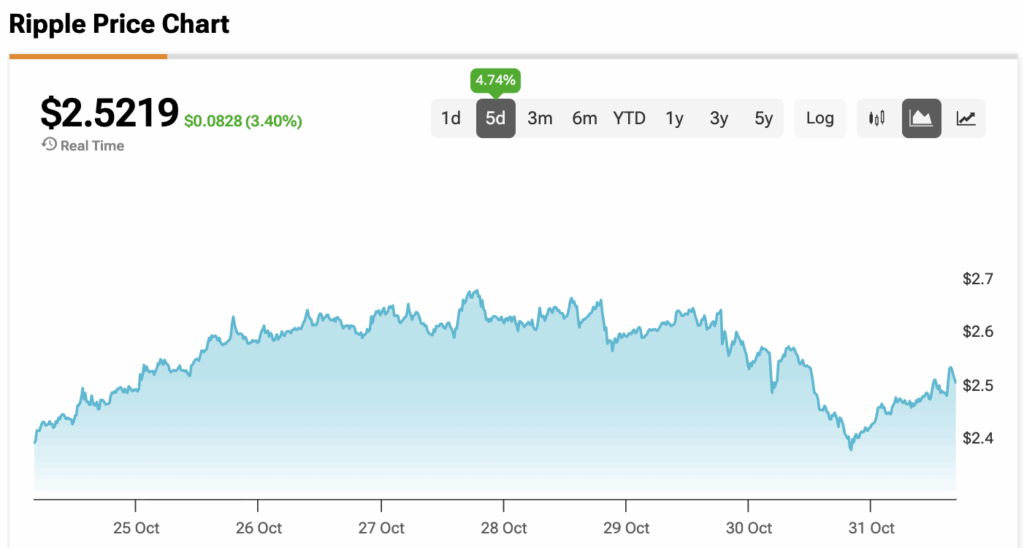Switch to line chart view

(x=966, y=118)
